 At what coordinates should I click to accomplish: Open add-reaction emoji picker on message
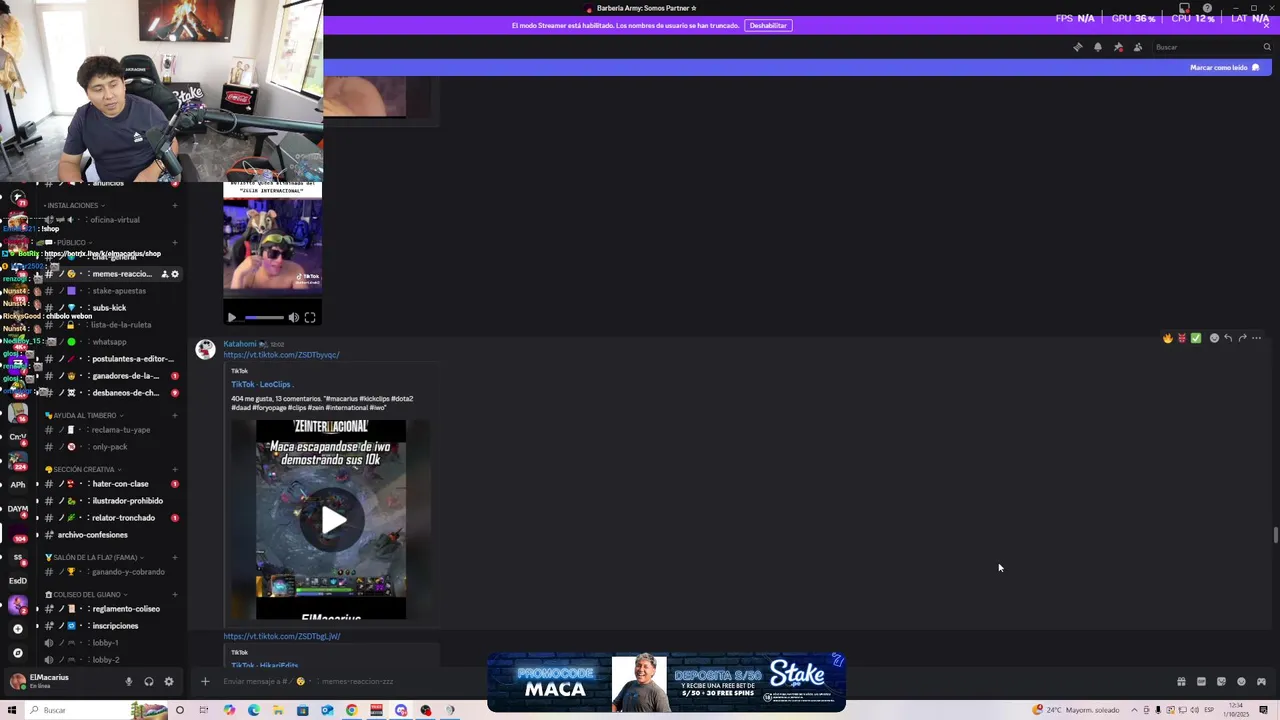[x=1214, y=338]
